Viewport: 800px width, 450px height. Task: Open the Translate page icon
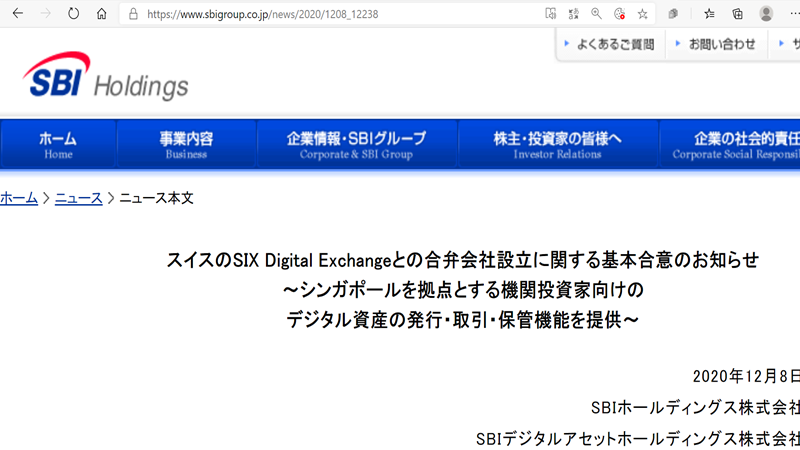(x=573, y=14)
